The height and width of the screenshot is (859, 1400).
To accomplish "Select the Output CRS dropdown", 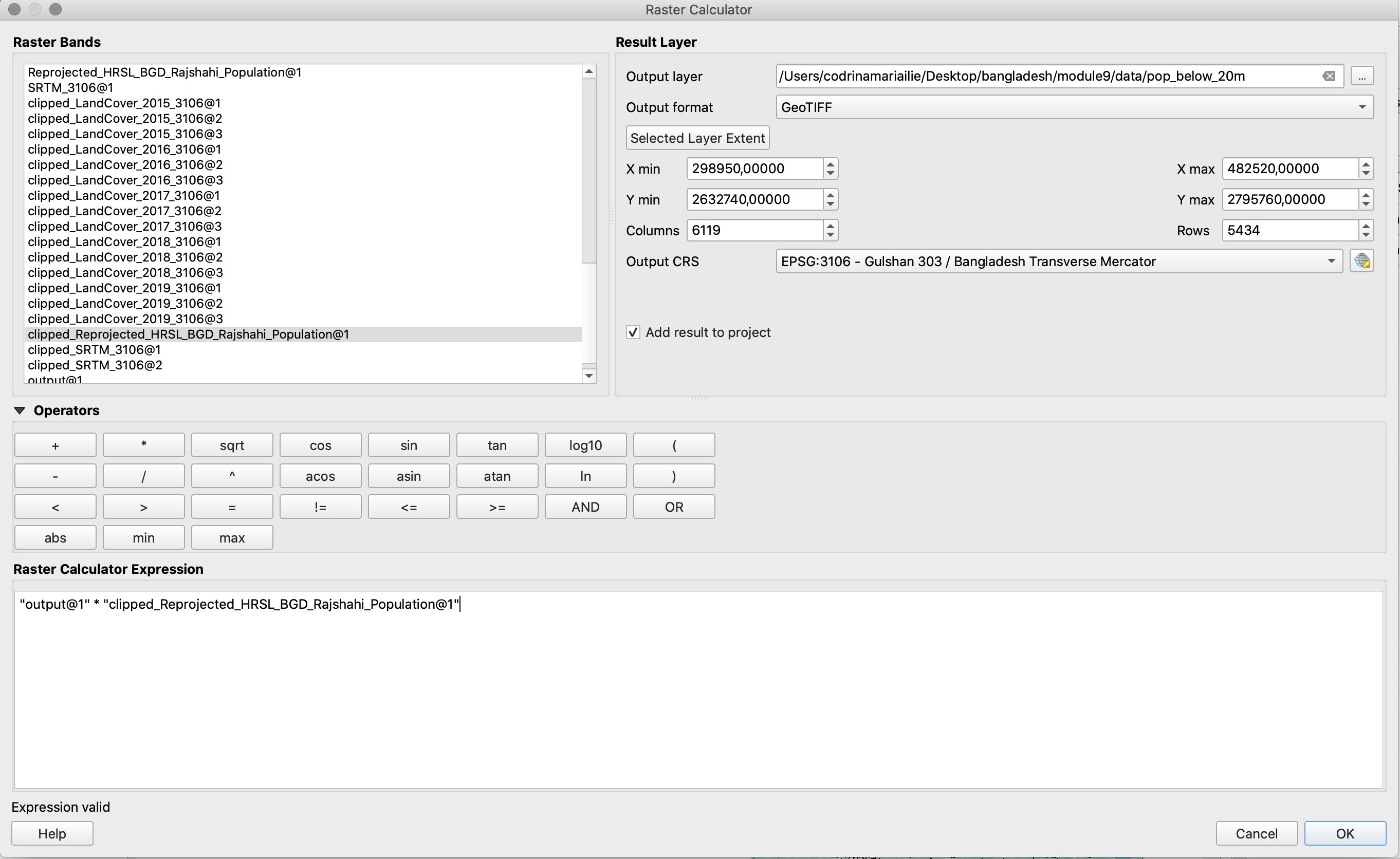I will (1054, 261).
